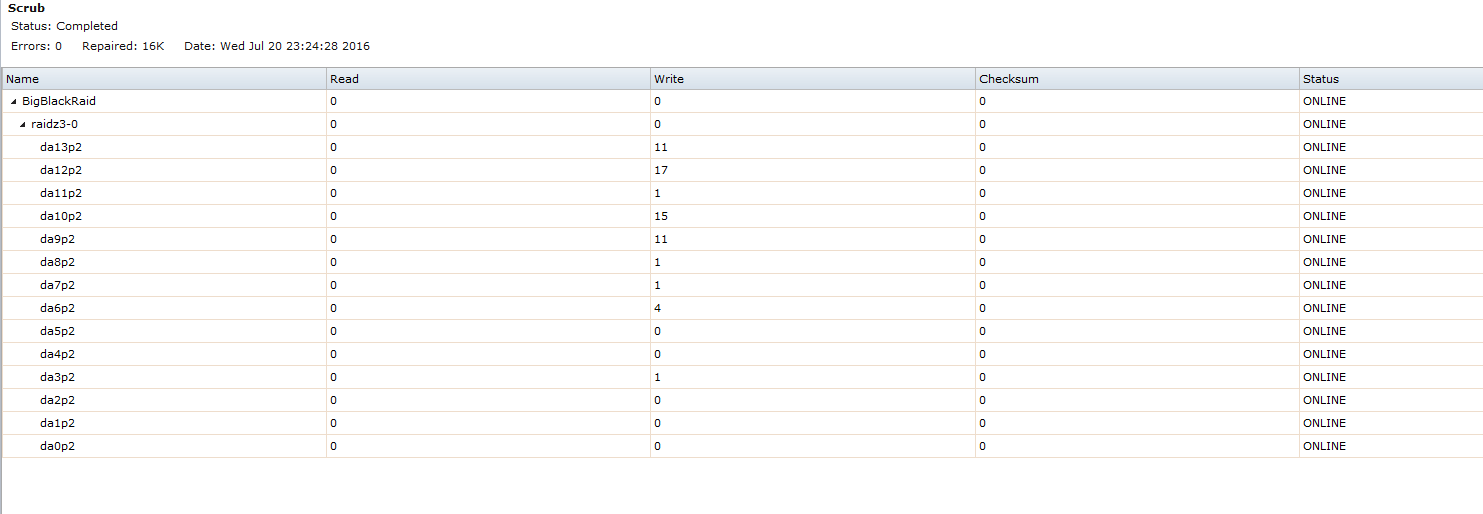Select the da10p2 disk row

coord(742,216)
